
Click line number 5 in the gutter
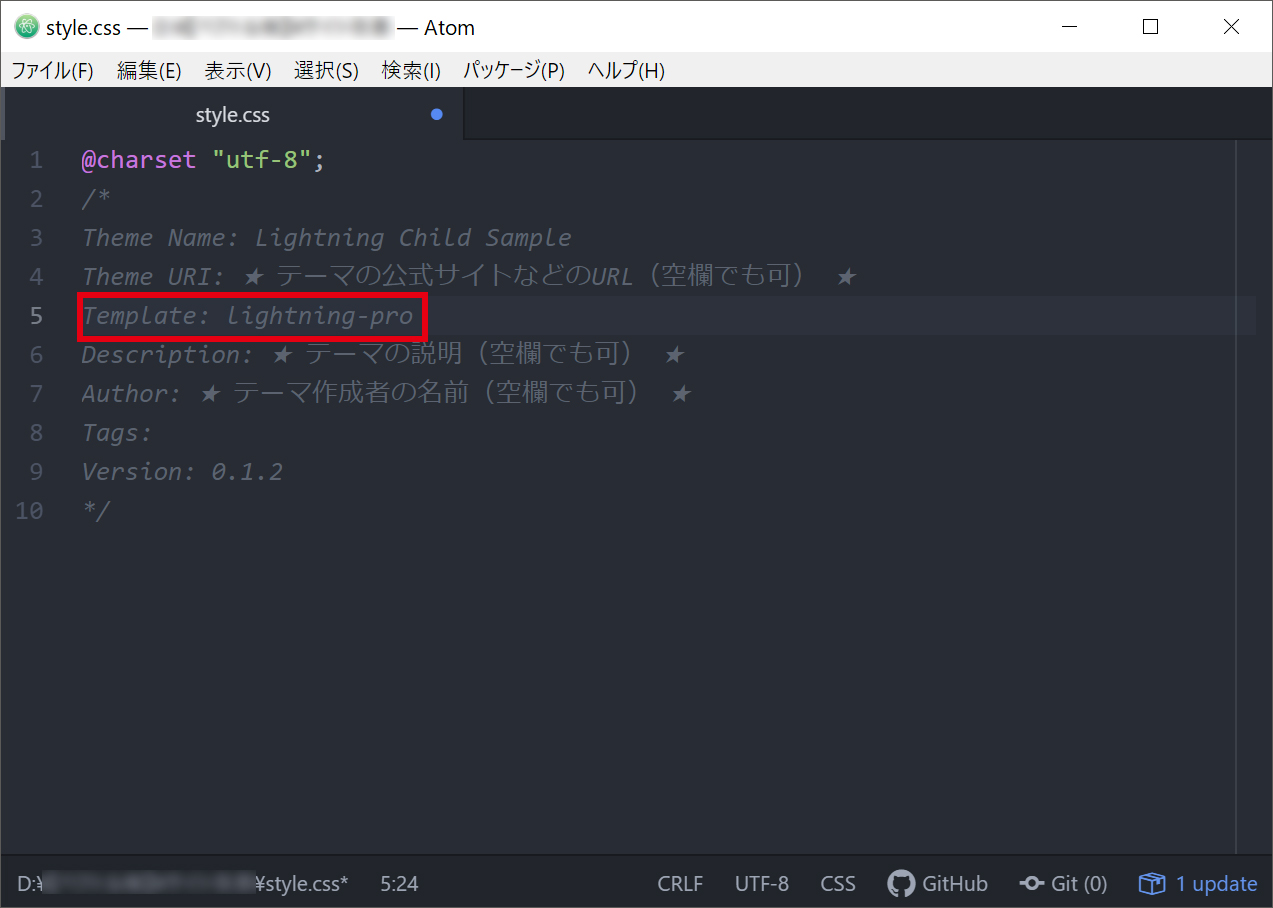click(36, 315)
